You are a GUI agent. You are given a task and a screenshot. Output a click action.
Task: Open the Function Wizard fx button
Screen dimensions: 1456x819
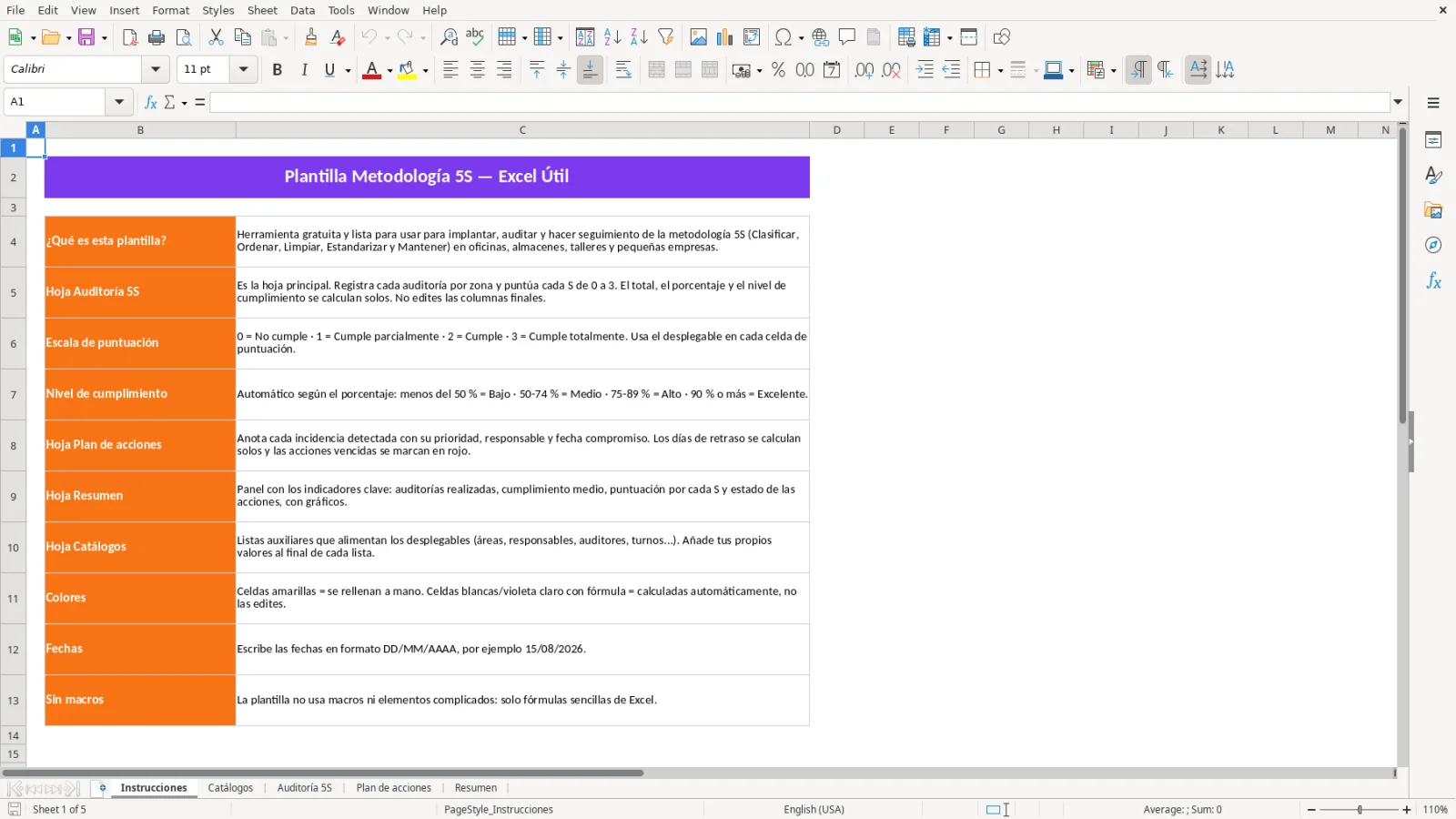coord(151,102)
